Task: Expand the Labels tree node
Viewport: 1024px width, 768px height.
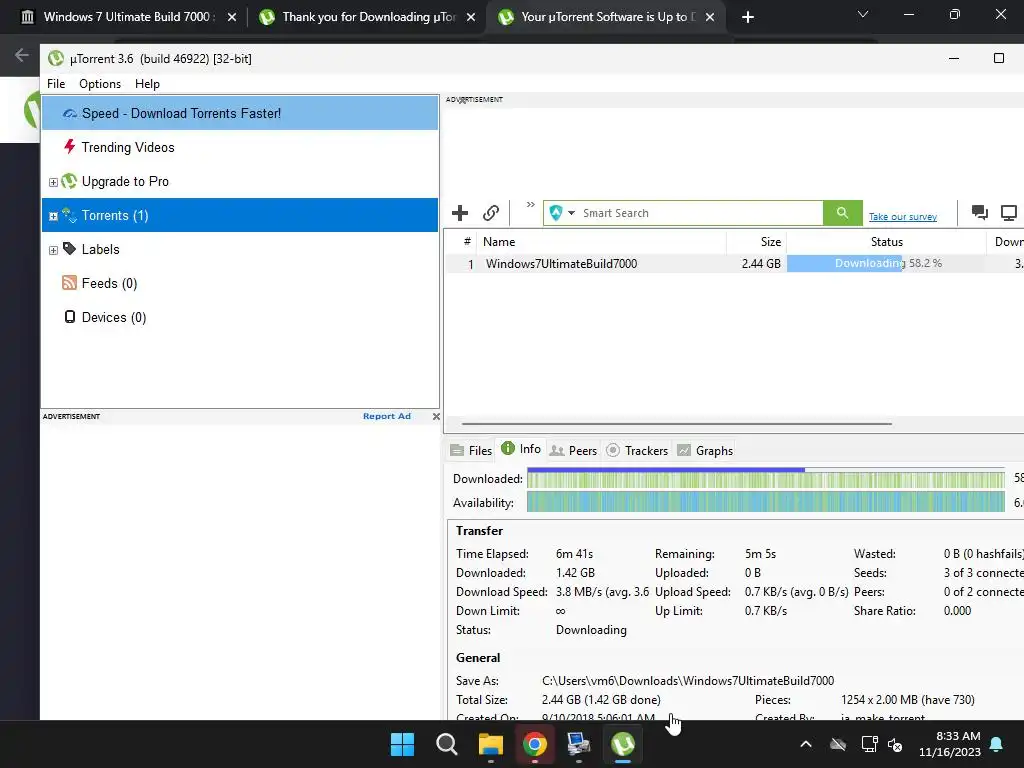Action: (x=54, y=250)
